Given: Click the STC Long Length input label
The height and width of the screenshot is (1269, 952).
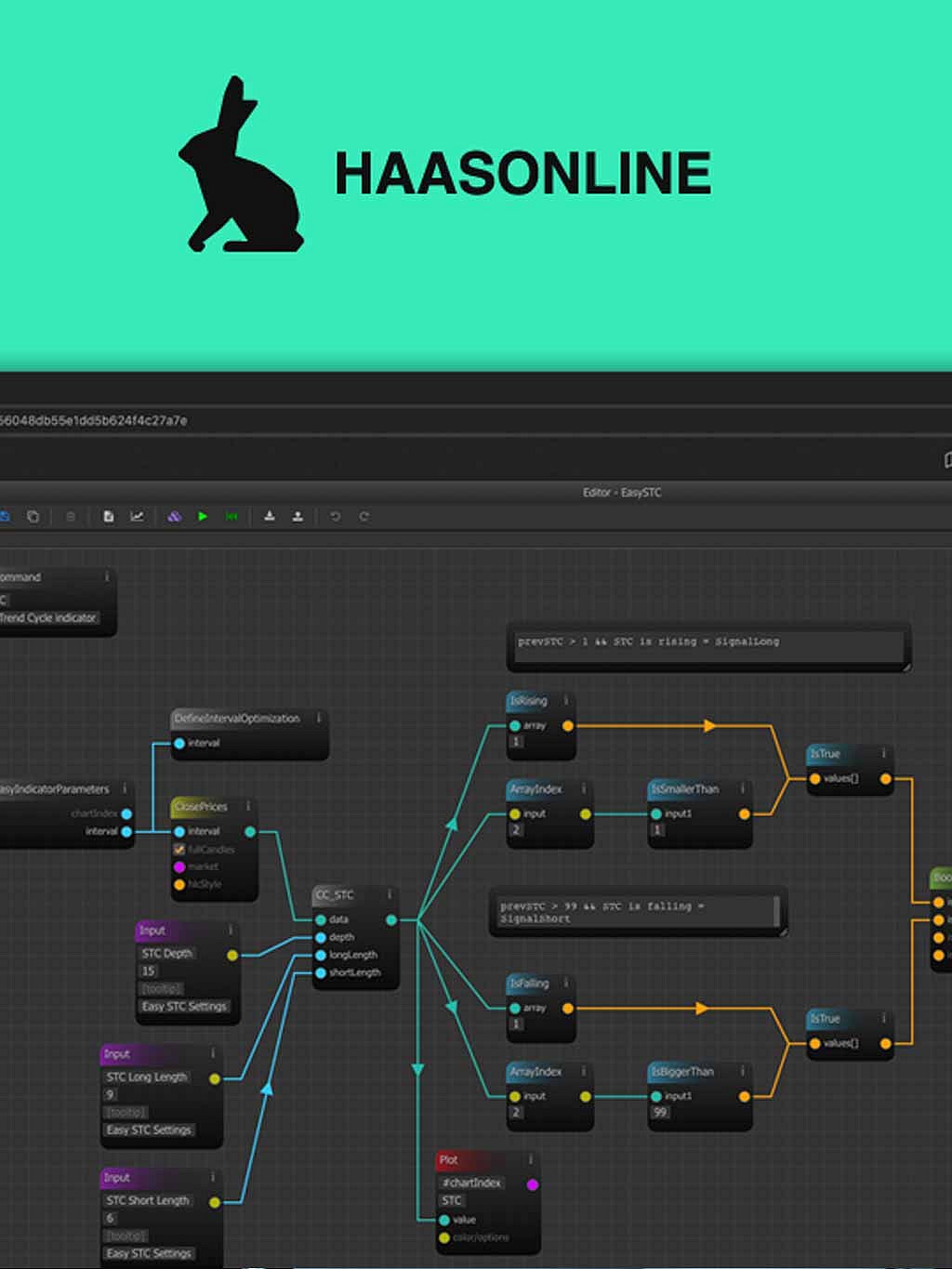Looking at the screenshot, I should [x=147, y=1077].
